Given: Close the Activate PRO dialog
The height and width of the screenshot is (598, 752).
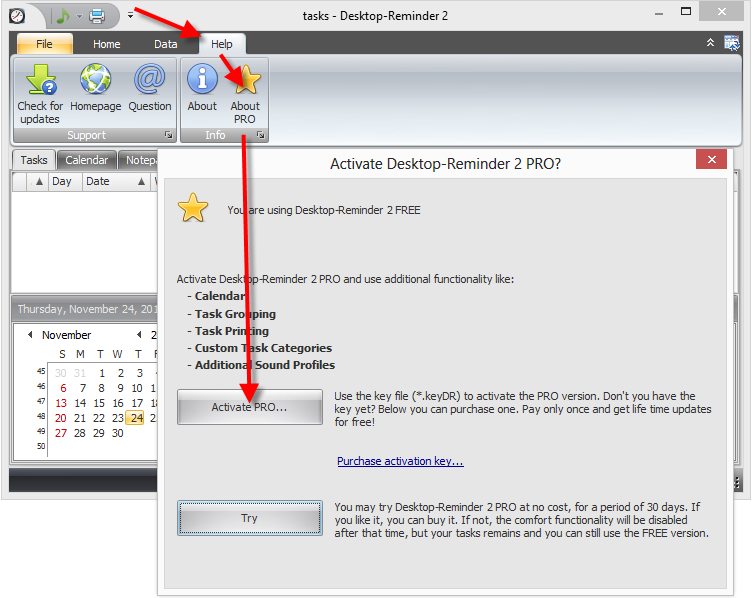Looking at the screenshot, I should pyautogui.click(x=711, y=159).
